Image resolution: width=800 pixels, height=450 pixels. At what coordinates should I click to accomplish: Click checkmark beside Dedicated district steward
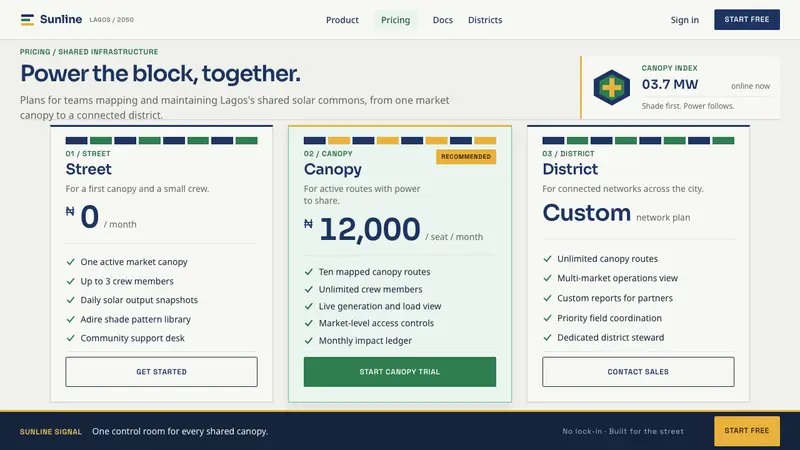[547, 337]
